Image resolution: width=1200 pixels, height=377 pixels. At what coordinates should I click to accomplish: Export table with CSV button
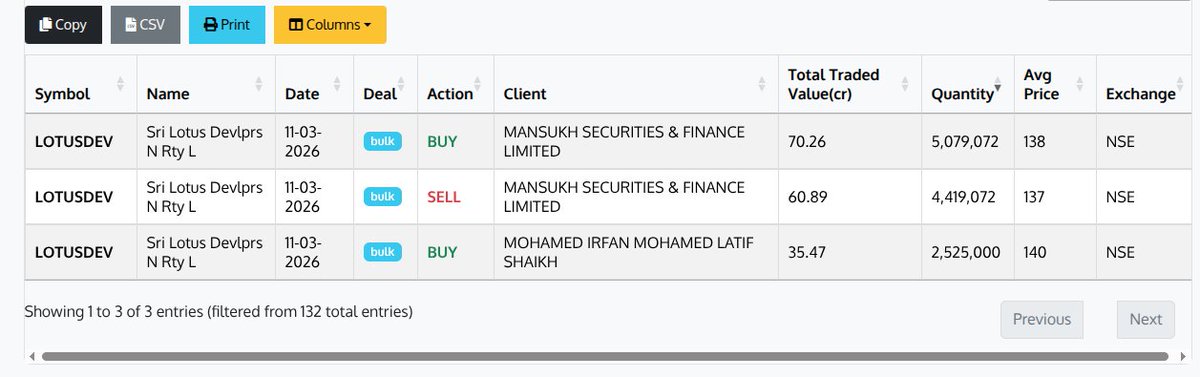[x=145, y=25]
